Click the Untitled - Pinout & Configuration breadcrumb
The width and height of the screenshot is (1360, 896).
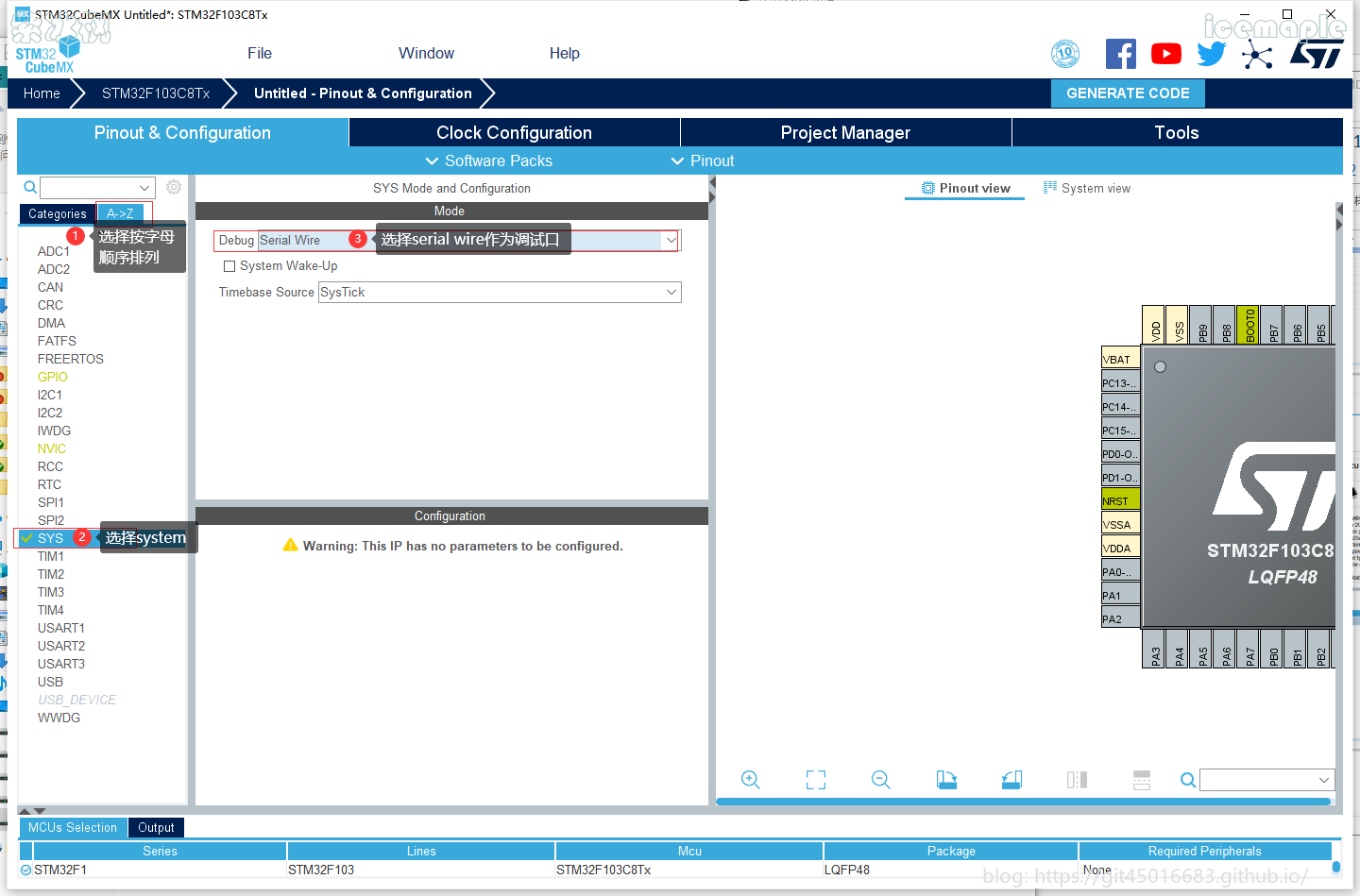point(363,93)
